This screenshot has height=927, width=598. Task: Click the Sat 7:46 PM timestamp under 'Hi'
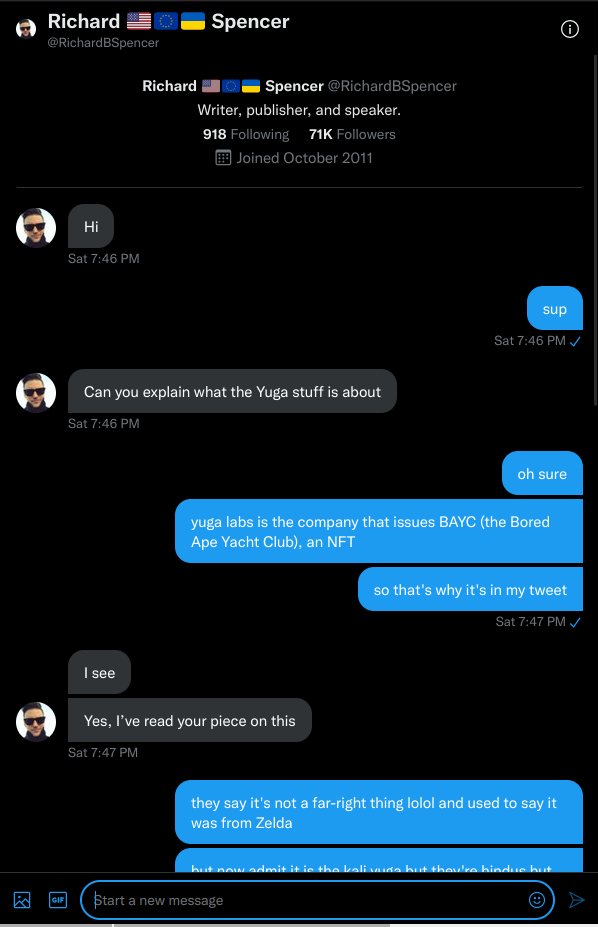click(x=102, y=258)
